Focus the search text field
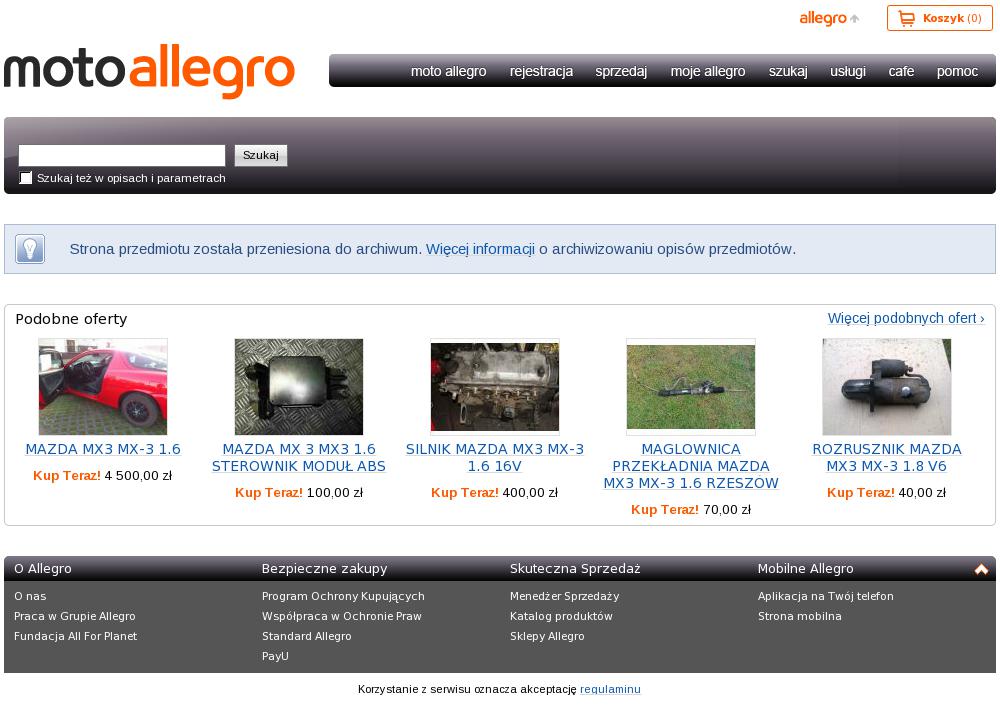 coord(122,156)
